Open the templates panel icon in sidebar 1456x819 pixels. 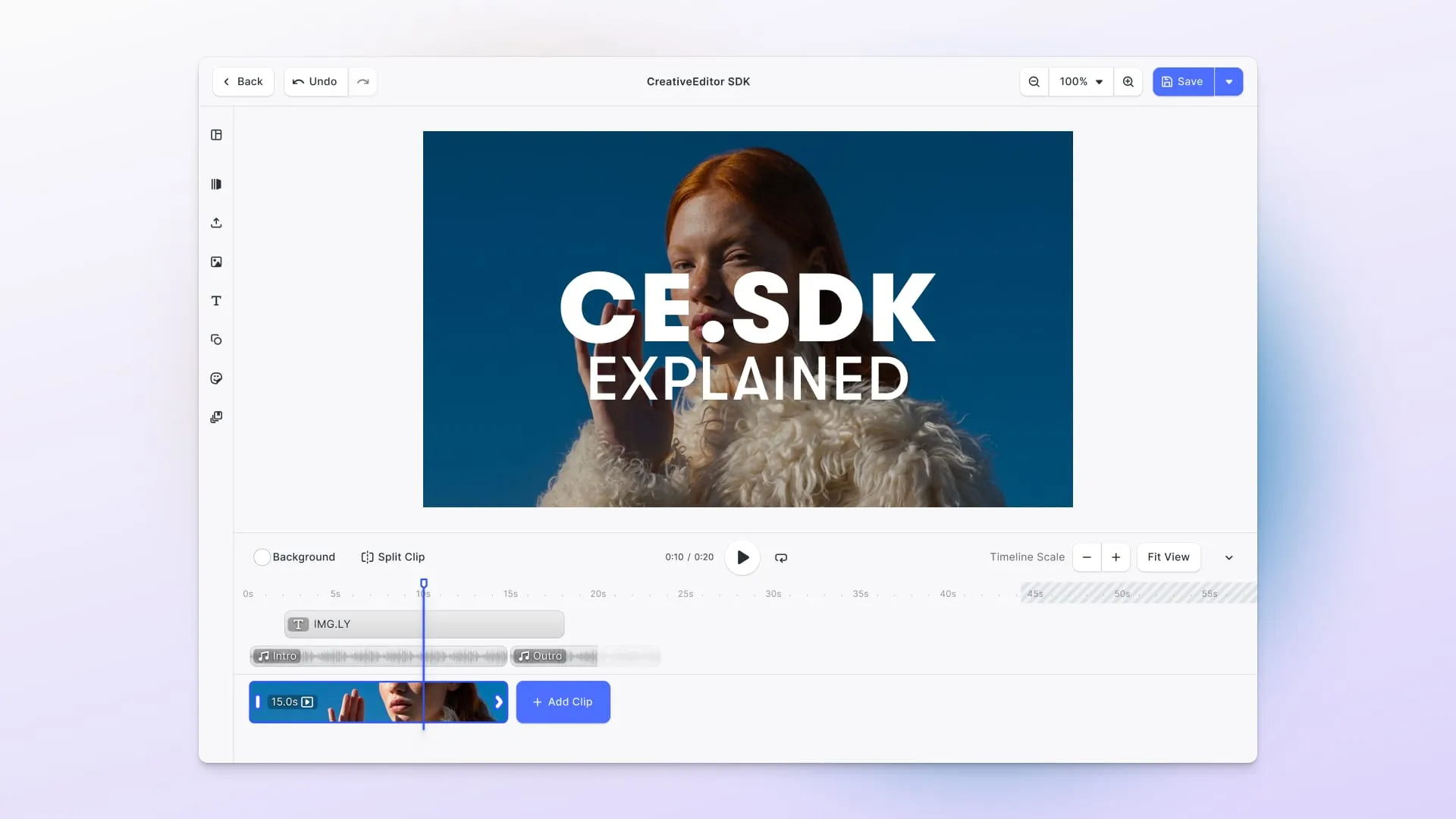click(x=216, y=135)
